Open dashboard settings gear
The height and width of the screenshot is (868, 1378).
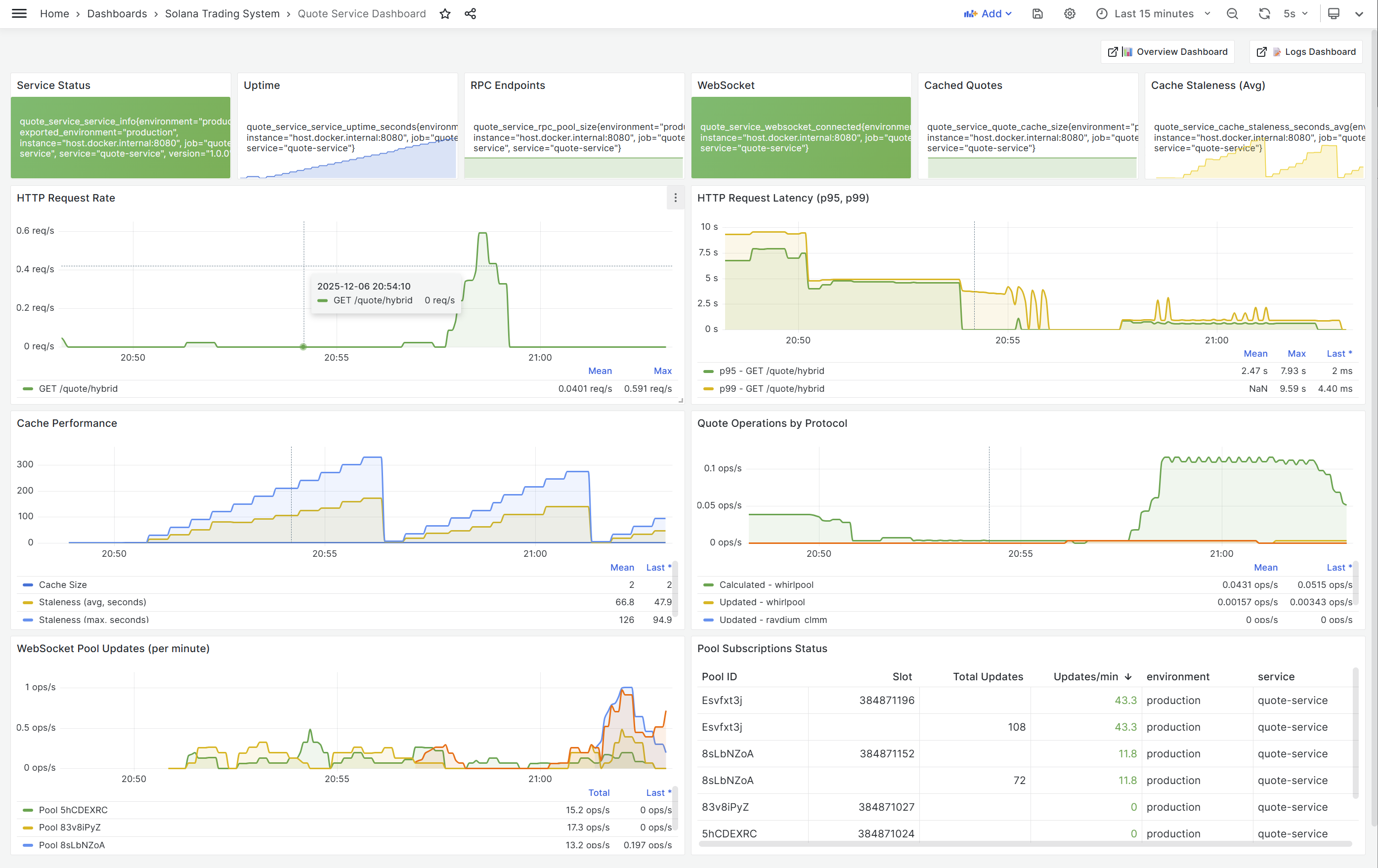tap(1069, 13)
